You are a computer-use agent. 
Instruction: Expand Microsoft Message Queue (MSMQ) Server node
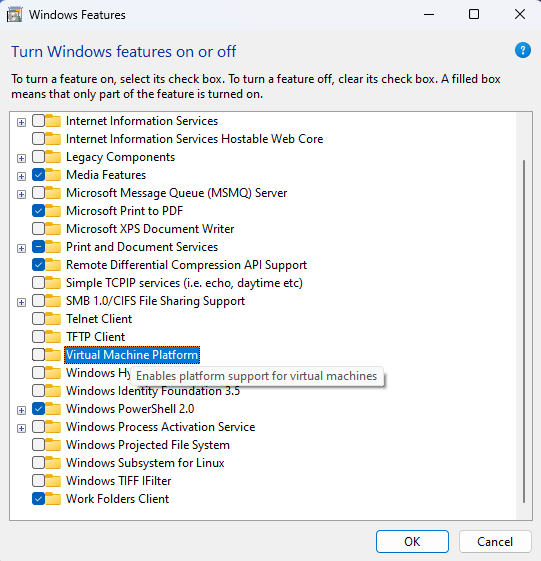pos(21,194)
